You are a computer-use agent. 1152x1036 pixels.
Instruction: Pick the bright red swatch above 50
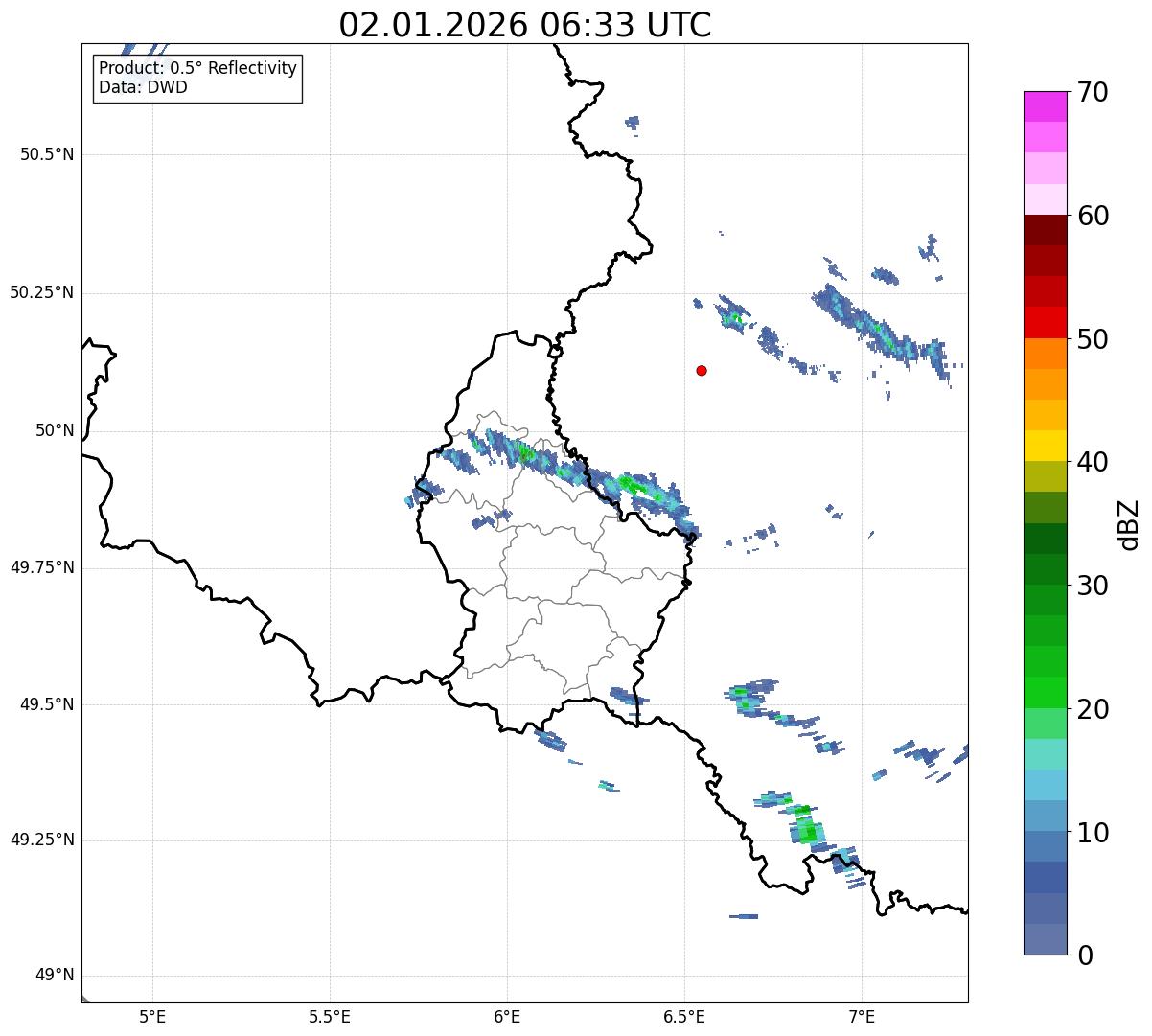(x=1045, y=323)
